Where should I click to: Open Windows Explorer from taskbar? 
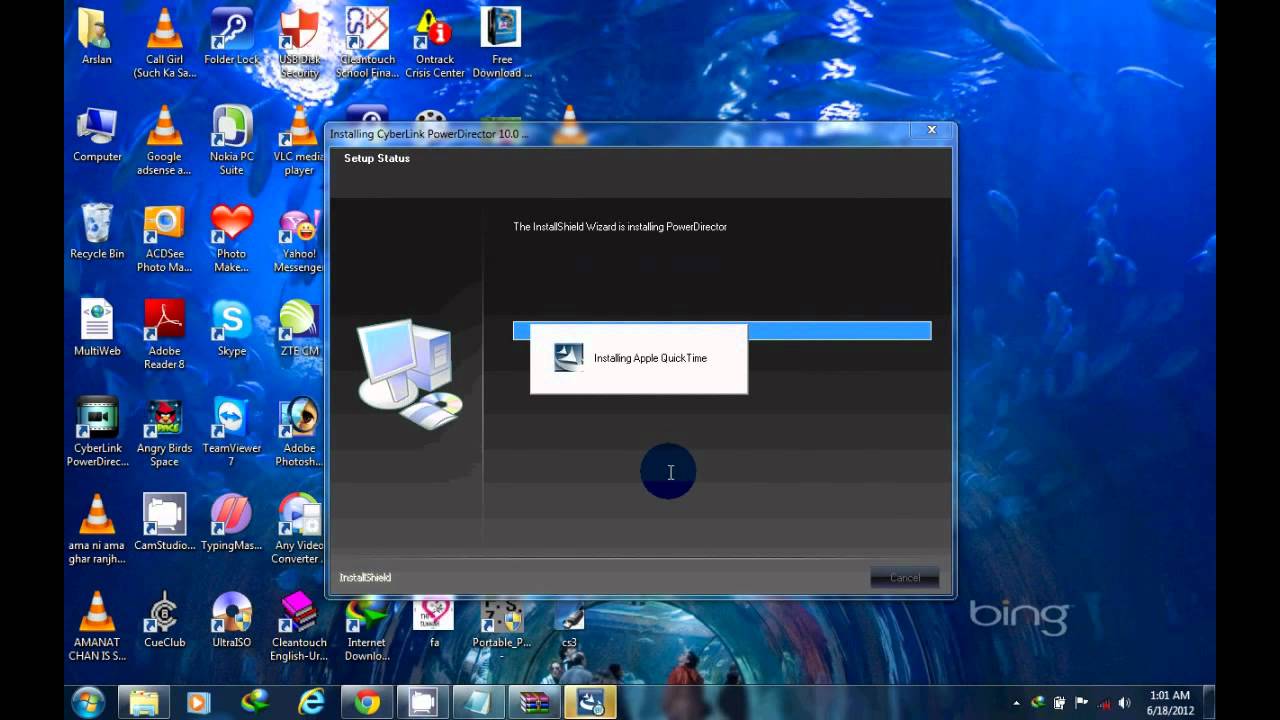(144, 703)
